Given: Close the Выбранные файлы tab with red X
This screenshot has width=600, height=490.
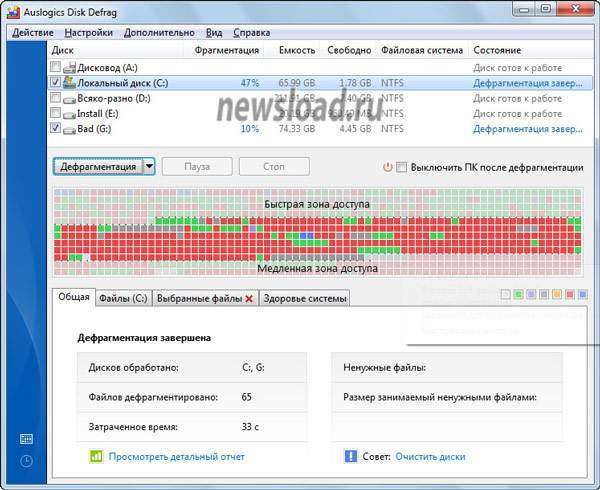Looking at the screenshot, I should (249, 299).
